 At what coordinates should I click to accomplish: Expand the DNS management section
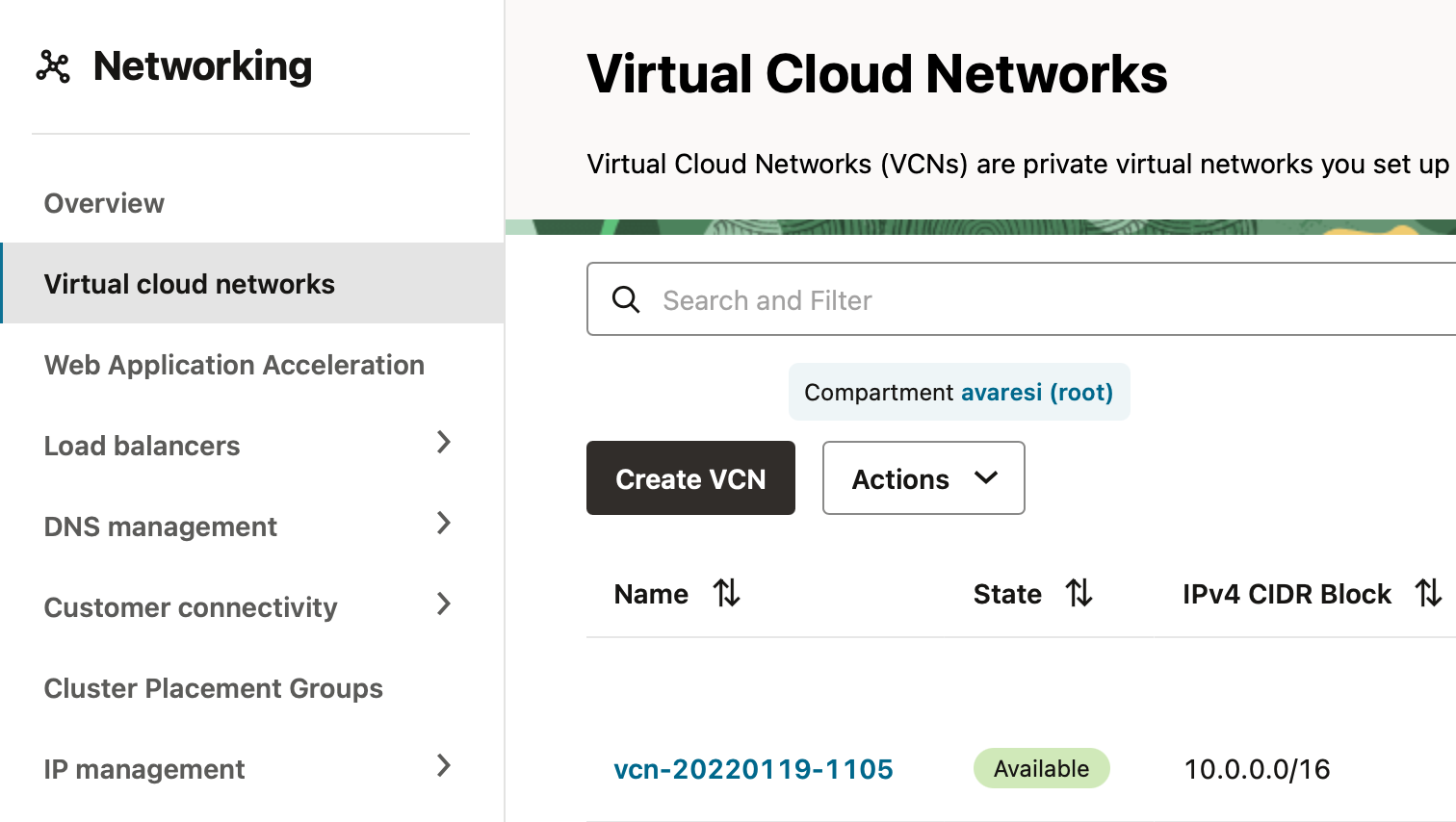pos(443,525)
